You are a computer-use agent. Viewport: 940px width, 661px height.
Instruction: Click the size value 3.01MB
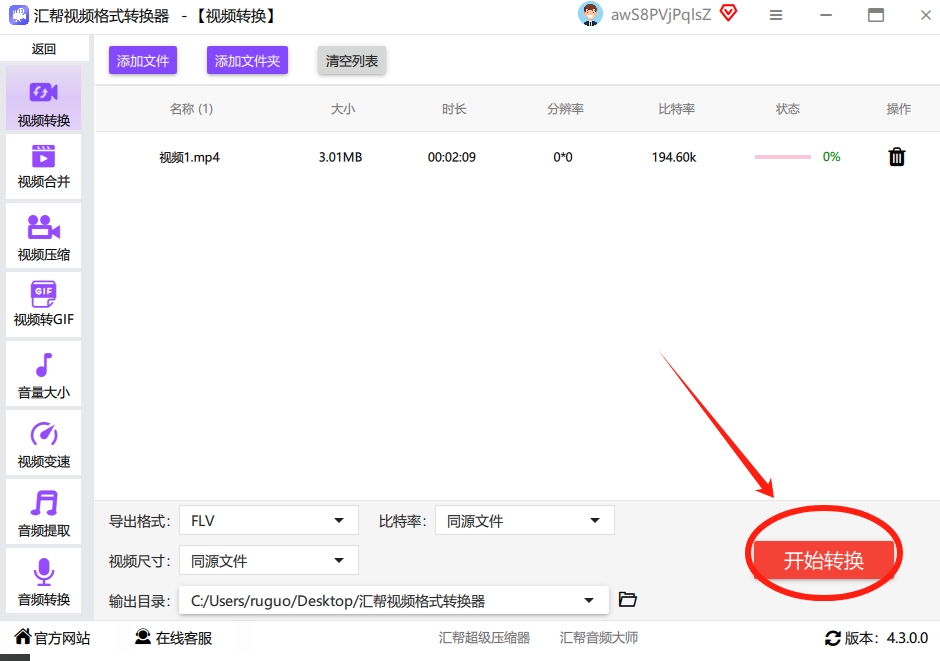click(x=340, y=157)
